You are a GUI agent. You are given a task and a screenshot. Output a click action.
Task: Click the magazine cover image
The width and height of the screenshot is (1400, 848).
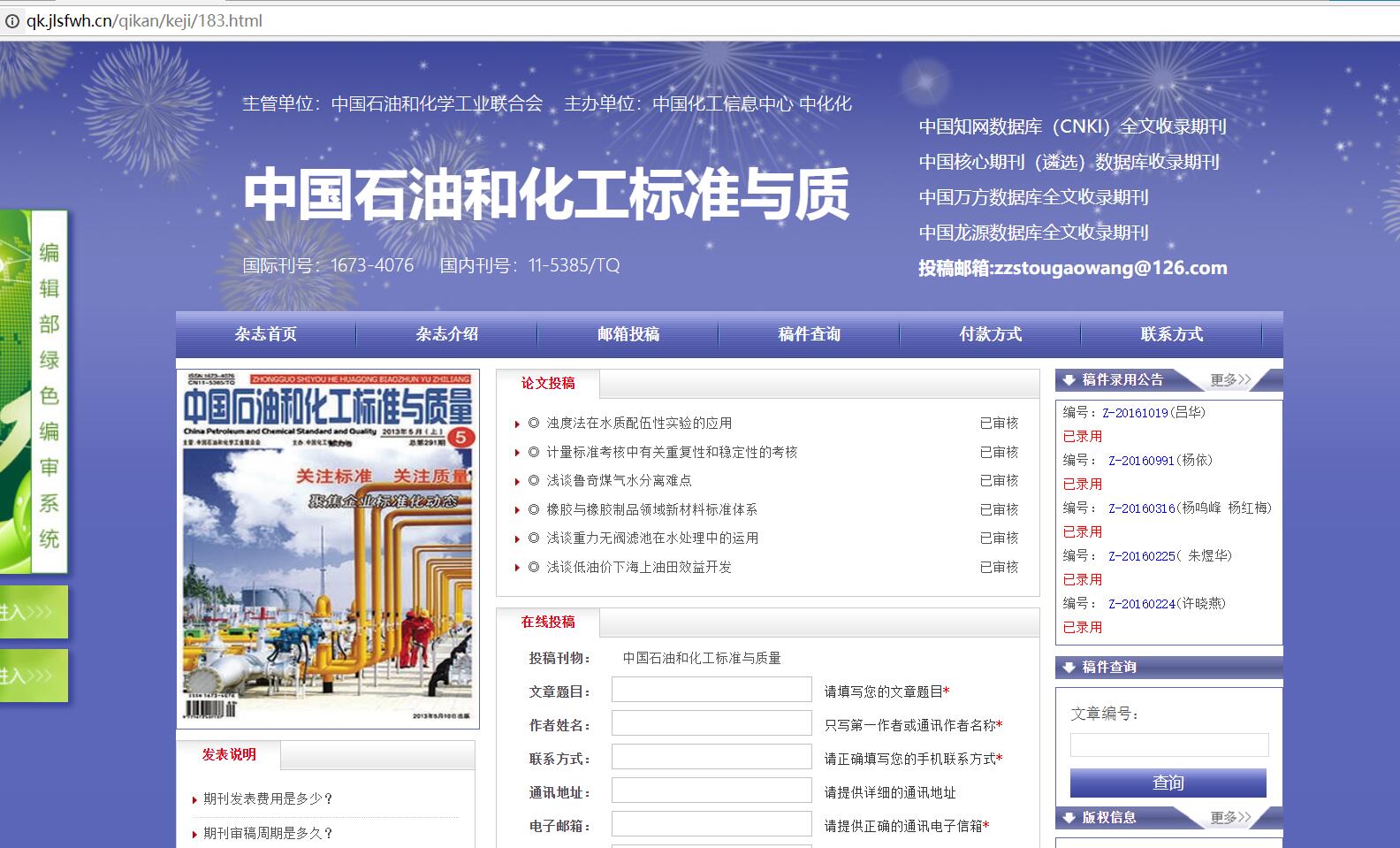tap(328, 548)
